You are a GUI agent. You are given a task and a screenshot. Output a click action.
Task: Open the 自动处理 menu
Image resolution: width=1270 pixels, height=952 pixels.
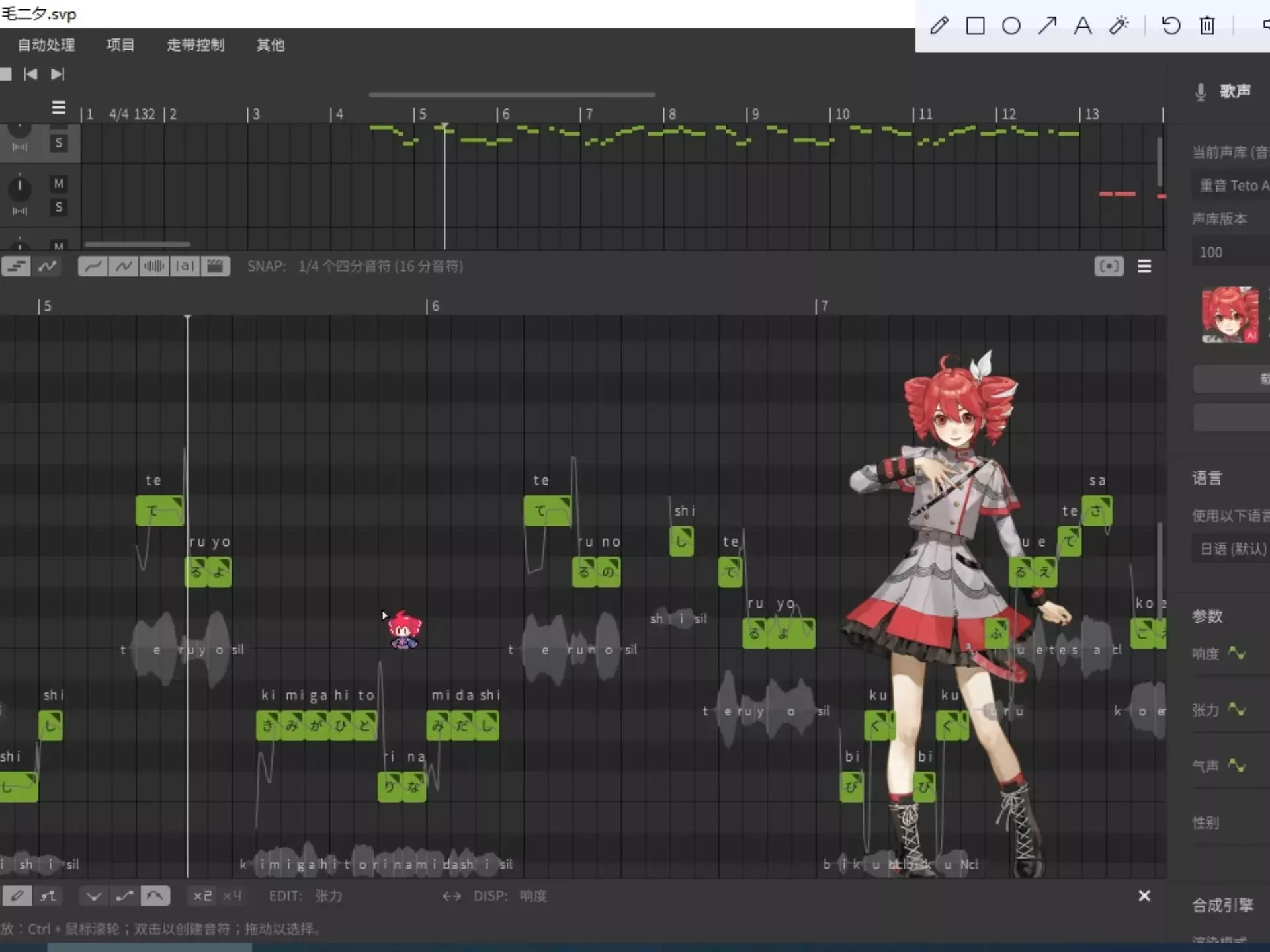(46, 45)
